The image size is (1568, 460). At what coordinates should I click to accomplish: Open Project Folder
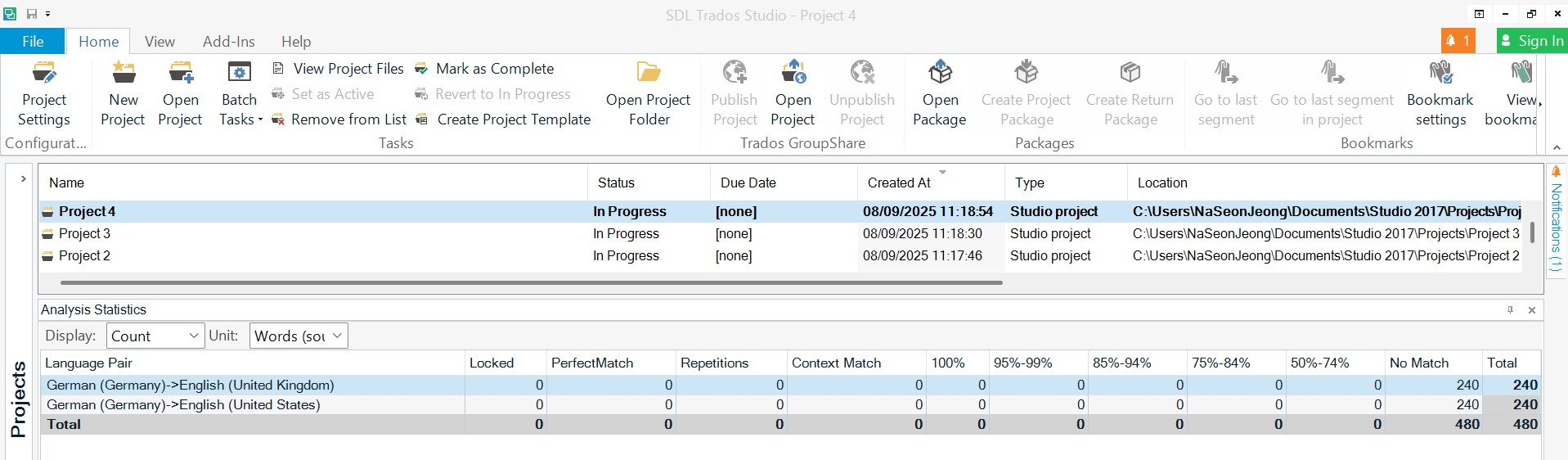pos(649,94)
